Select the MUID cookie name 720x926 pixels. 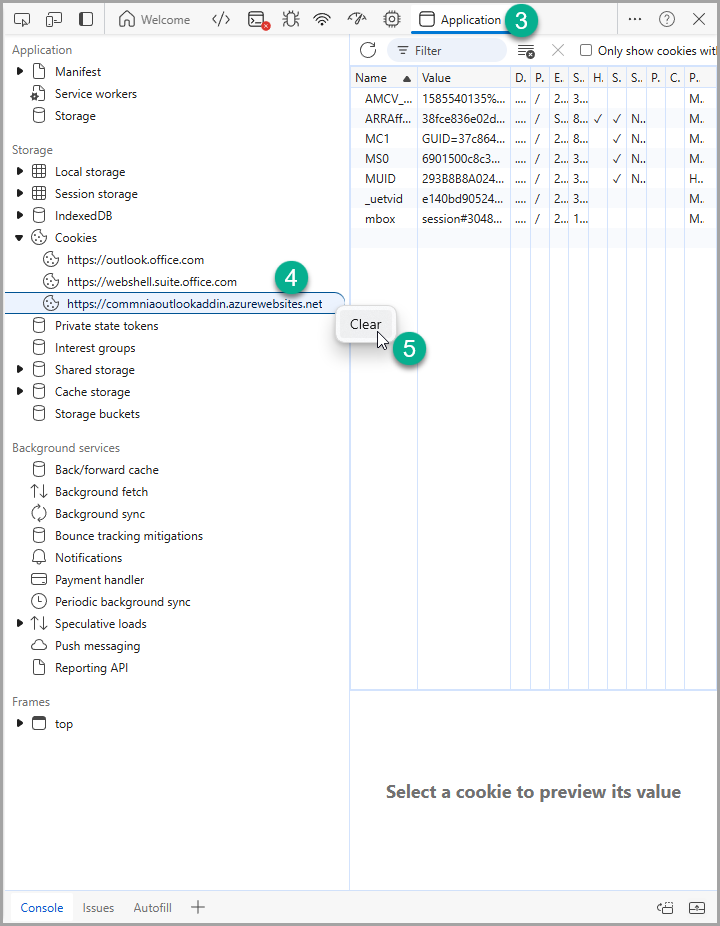click(380, 178)
